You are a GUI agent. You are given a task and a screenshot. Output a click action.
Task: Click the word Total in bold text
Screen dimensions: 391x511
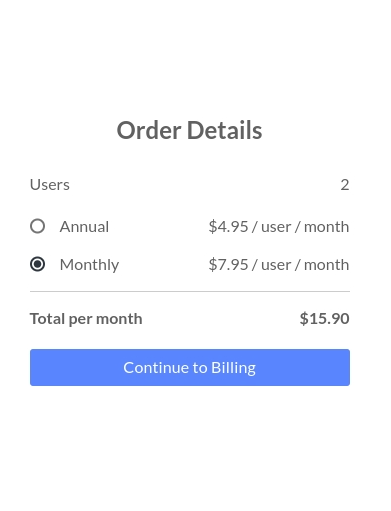(x=47, y=319)
